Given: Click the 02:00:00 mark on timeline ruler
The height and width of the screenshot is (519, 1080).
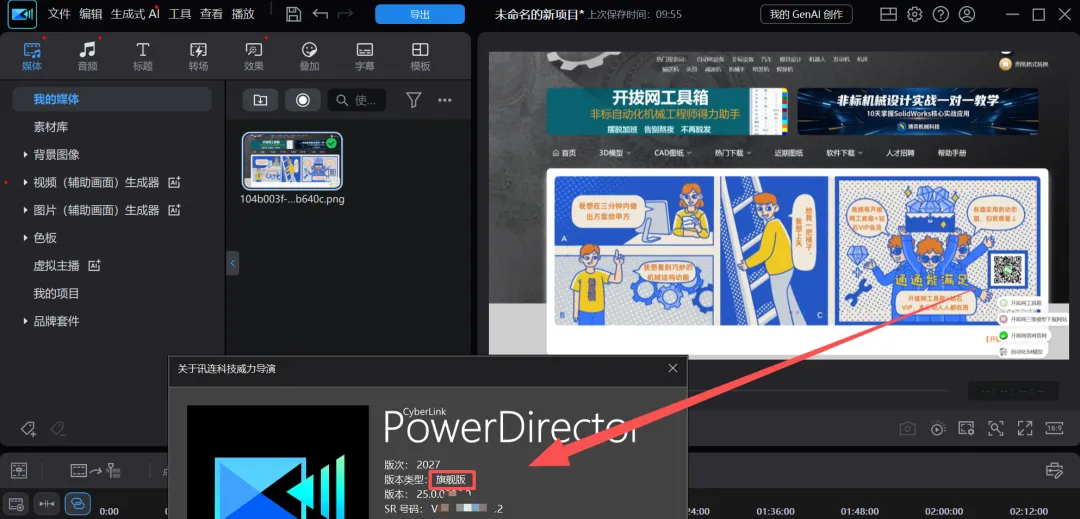Looking at the screenshot, I should coord(944,511).
